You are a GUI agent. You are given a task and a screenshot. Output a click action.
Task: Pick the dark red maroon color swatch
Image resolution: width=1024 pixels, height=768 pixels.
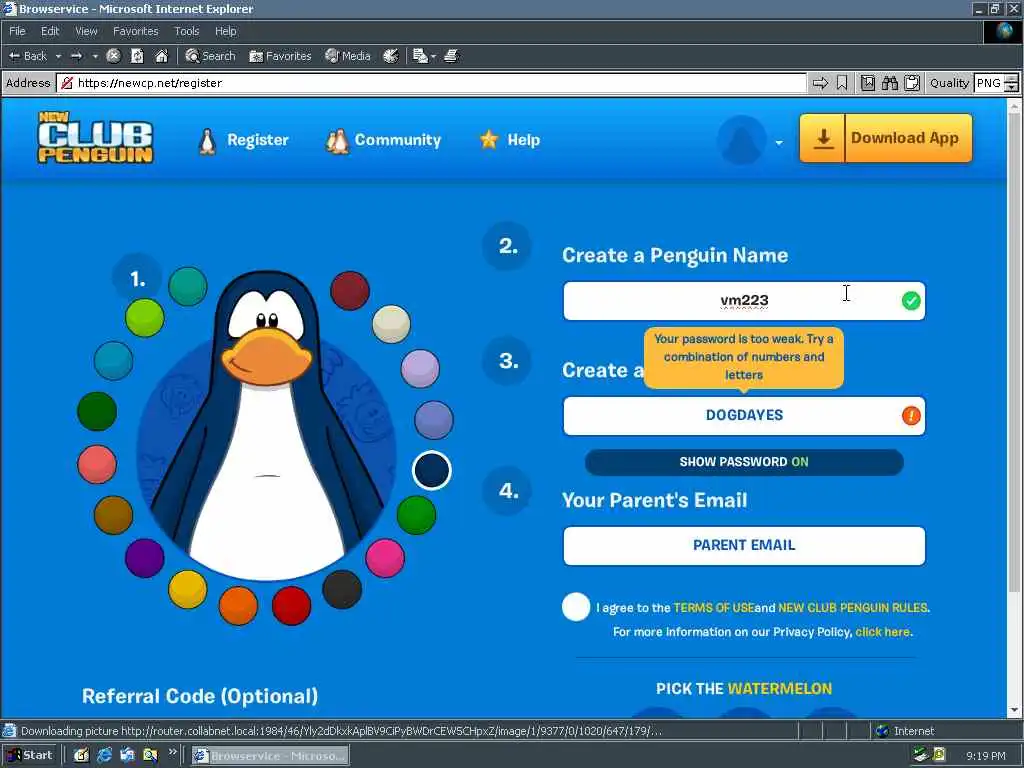click(350, 291)
